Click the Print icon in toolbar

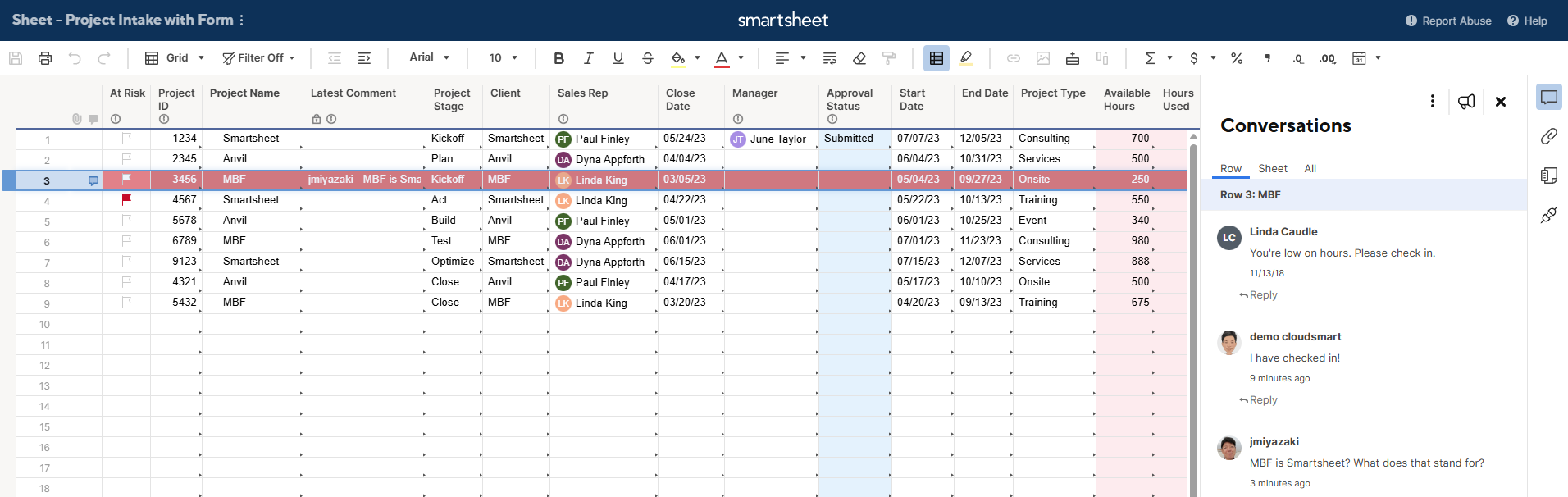(45, 58)
